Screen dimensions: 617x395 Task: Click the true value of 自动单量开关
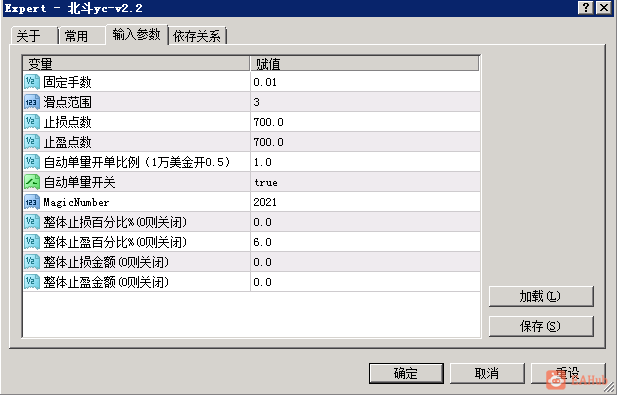tap(266, 183)
